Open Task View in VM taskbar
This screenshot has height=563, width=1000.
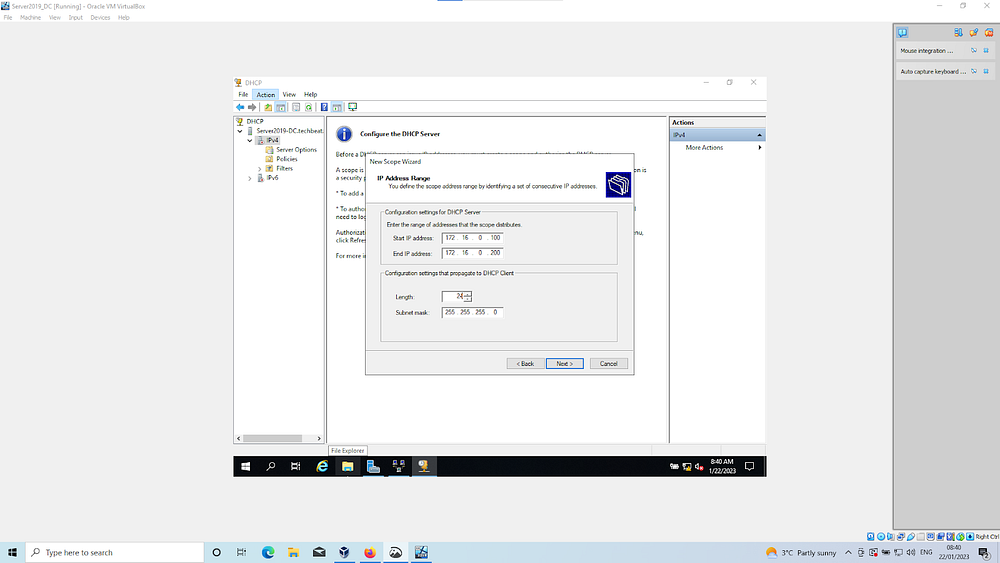(295, 467)
